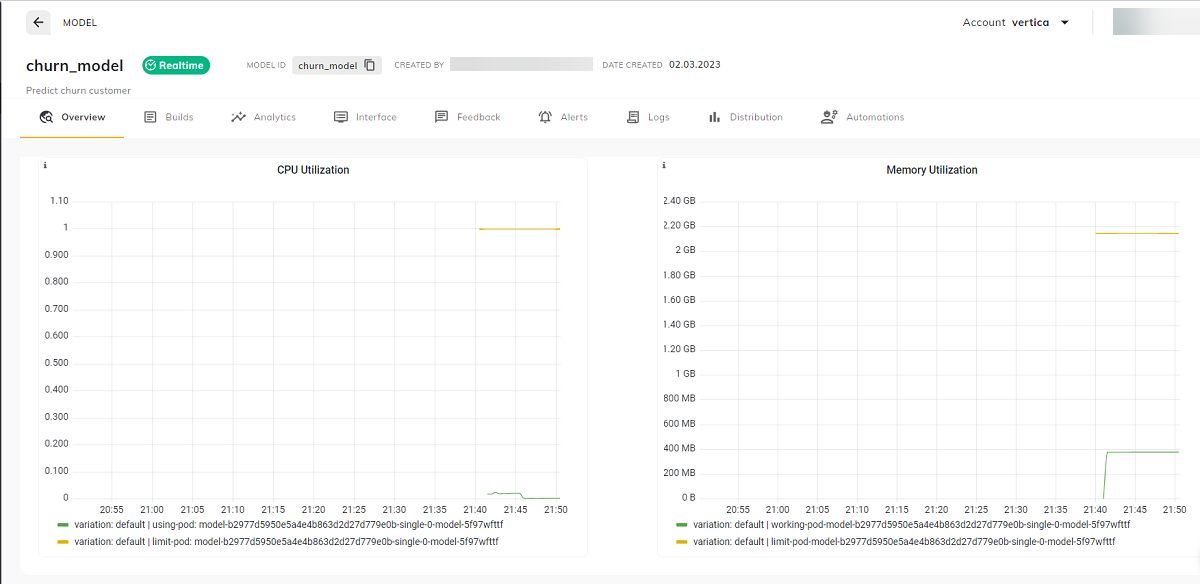Click memory limit-pod yellow legend swatch
Image resolution: width=1200 pixels, height=584 pixels.
tap(682, 541)
